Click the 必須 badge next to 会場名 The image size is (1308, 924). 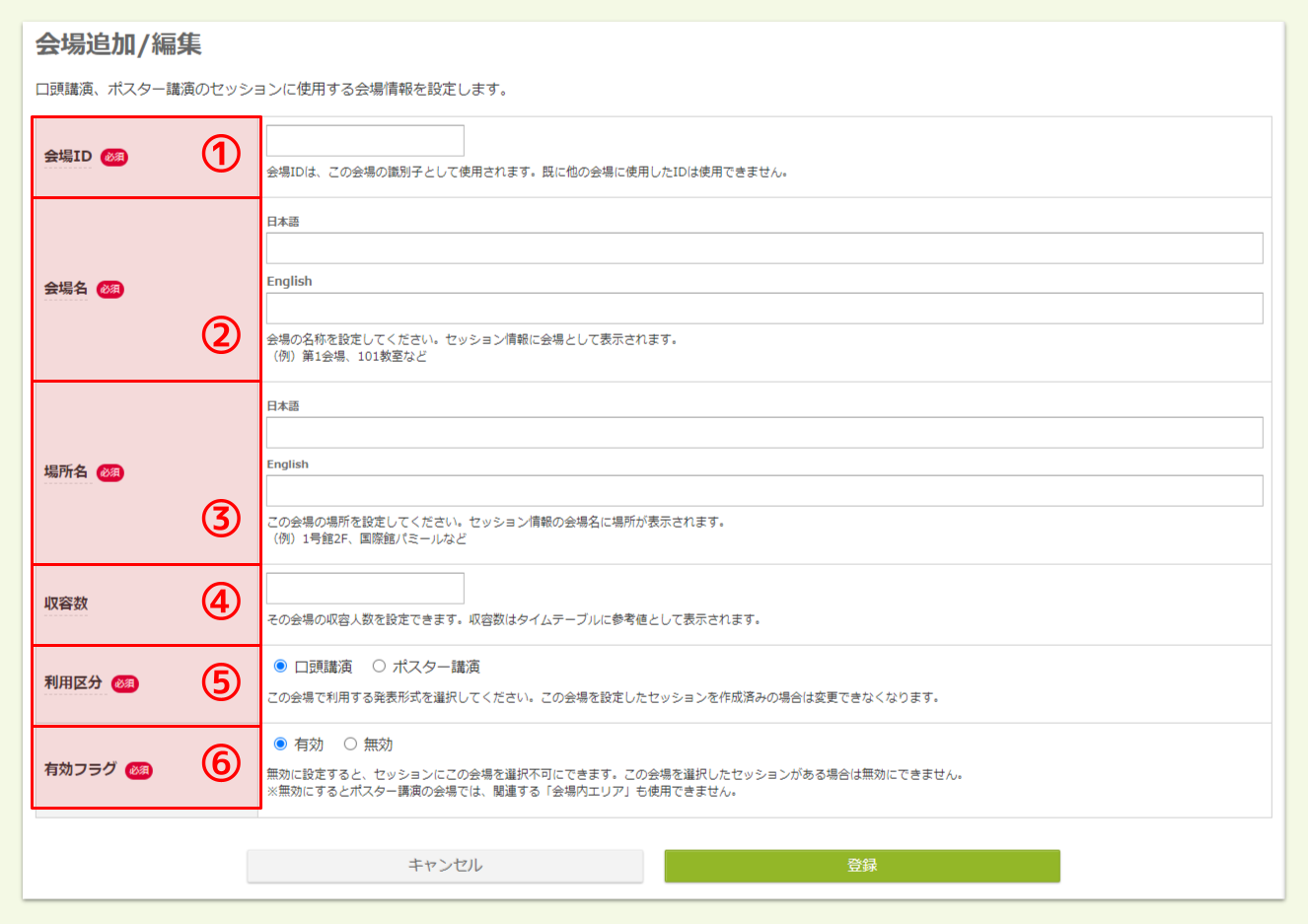pos(109,289)
